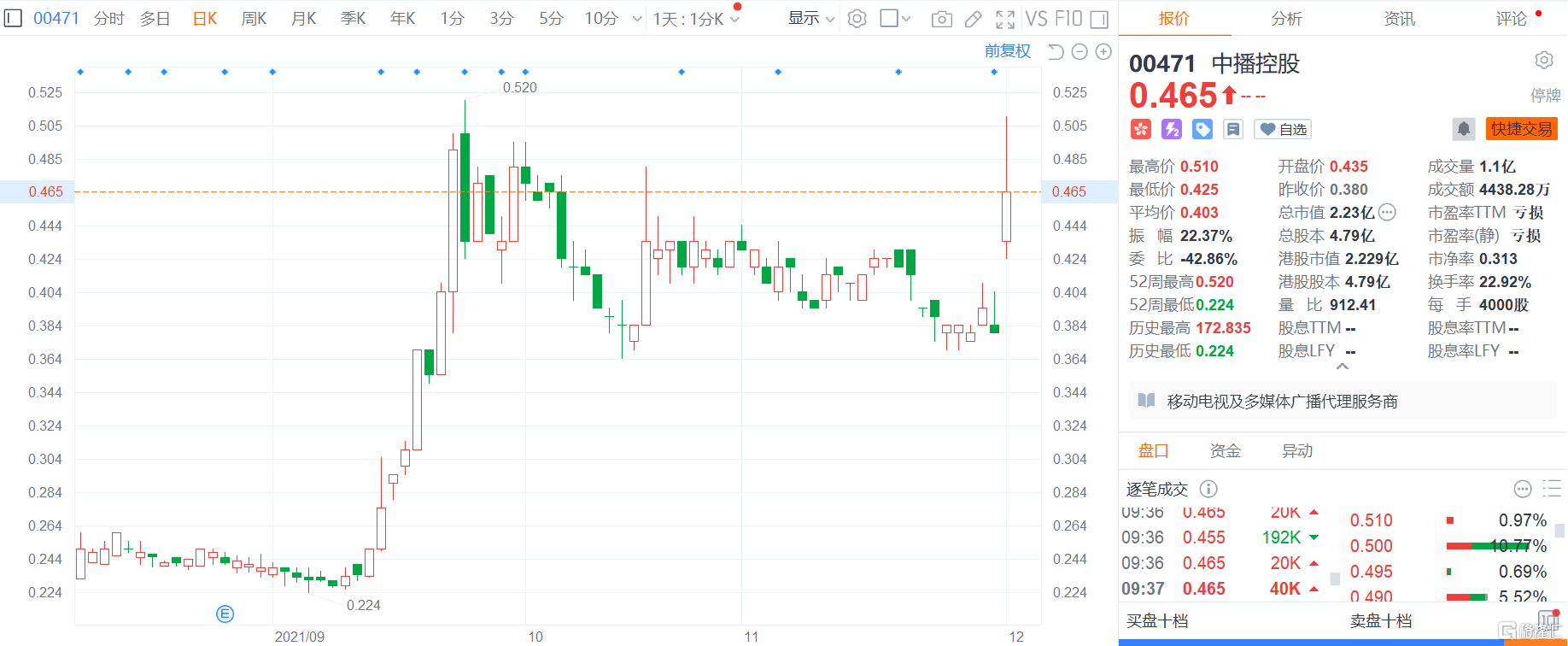Viewport: 1568px width, 646px height.
Task: Zoom in the chart with plus icon
Action: tap(1103, 52)
